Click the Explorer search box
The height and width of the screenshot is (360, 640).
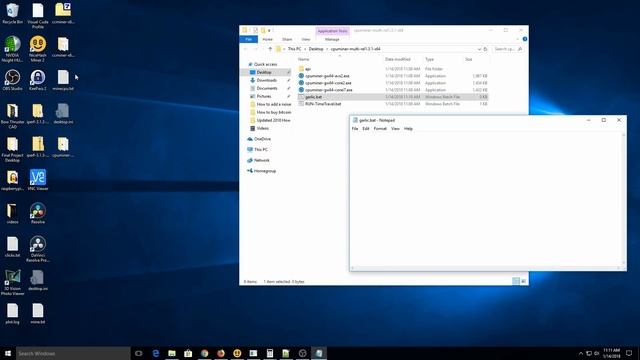pos(508,49)
